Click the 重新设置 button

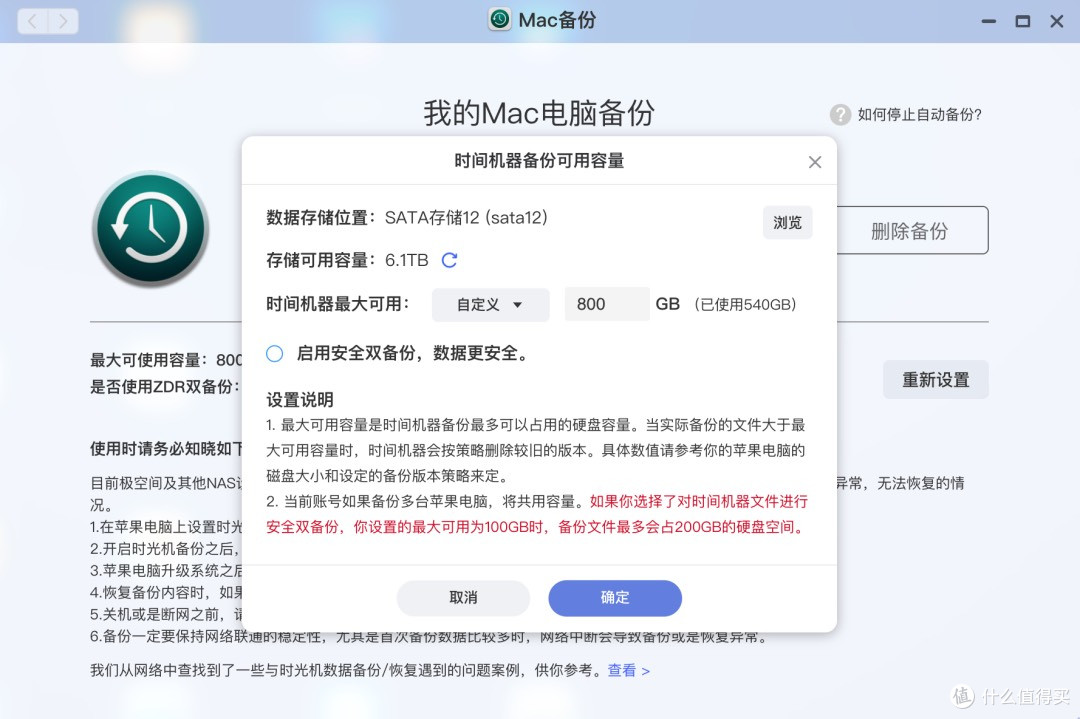(x=935, y=379)
